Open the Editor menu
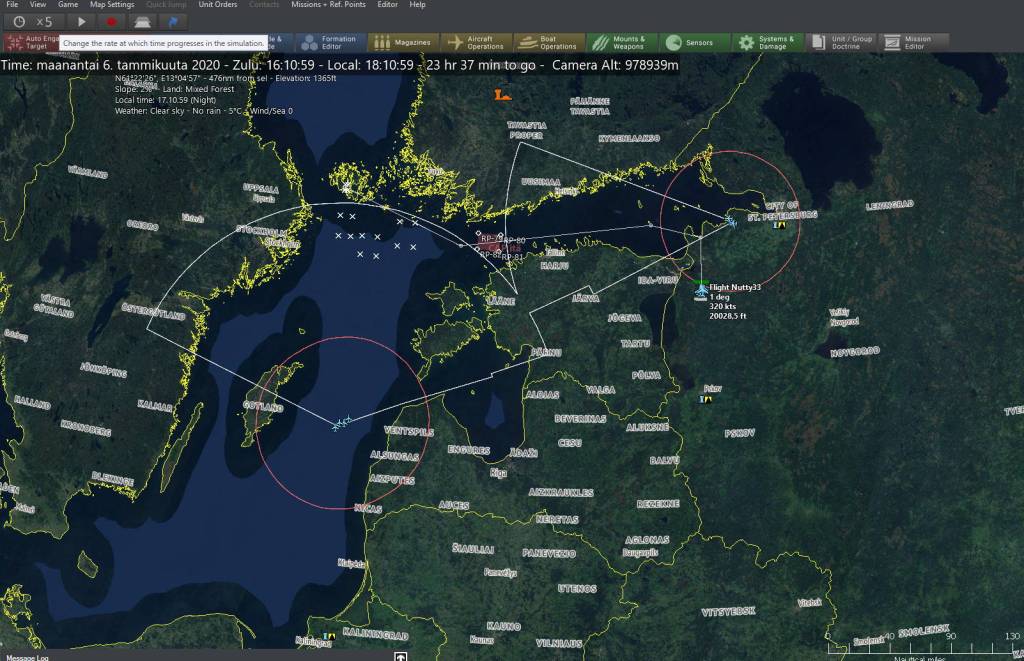 point(386,5)
